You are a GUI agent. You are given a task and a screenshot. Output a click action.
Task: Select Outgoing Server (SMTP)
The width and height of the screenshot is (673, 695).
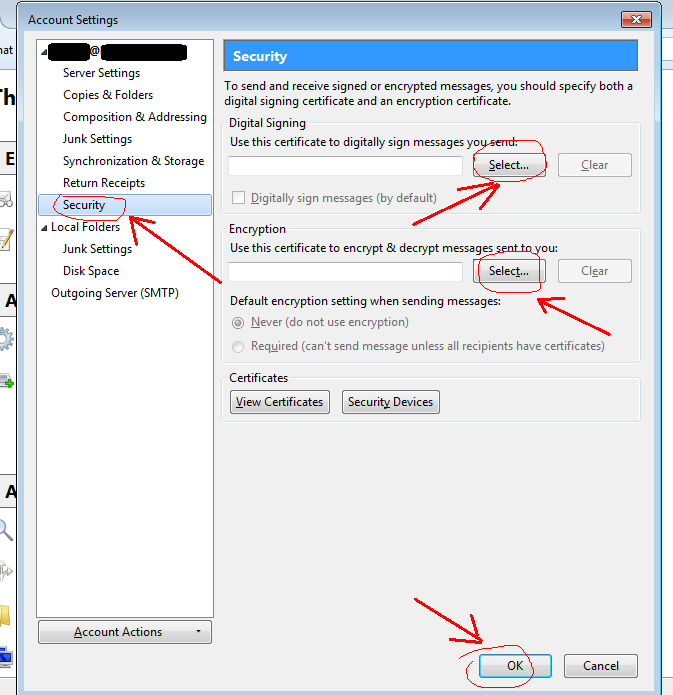coord(115,293)
